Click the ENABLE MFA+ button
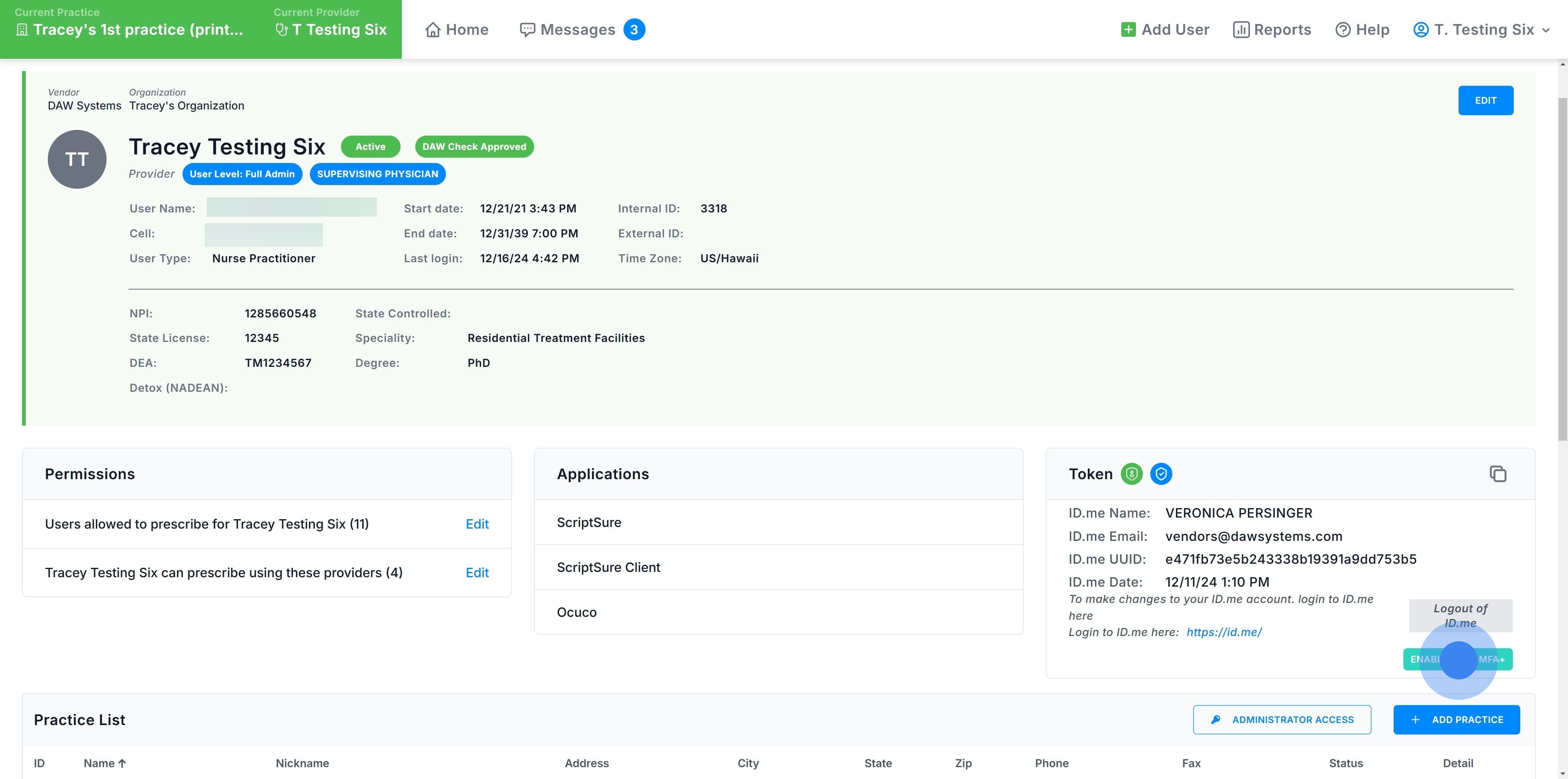1568x779 pixels. pyautogui.click(x=1457, y=659)
